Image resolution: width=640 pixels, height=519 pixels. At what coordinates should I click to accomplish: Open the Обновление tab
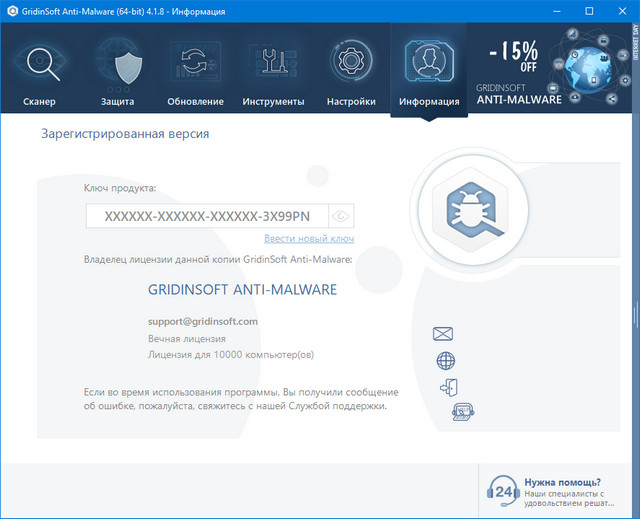[196, 69]
